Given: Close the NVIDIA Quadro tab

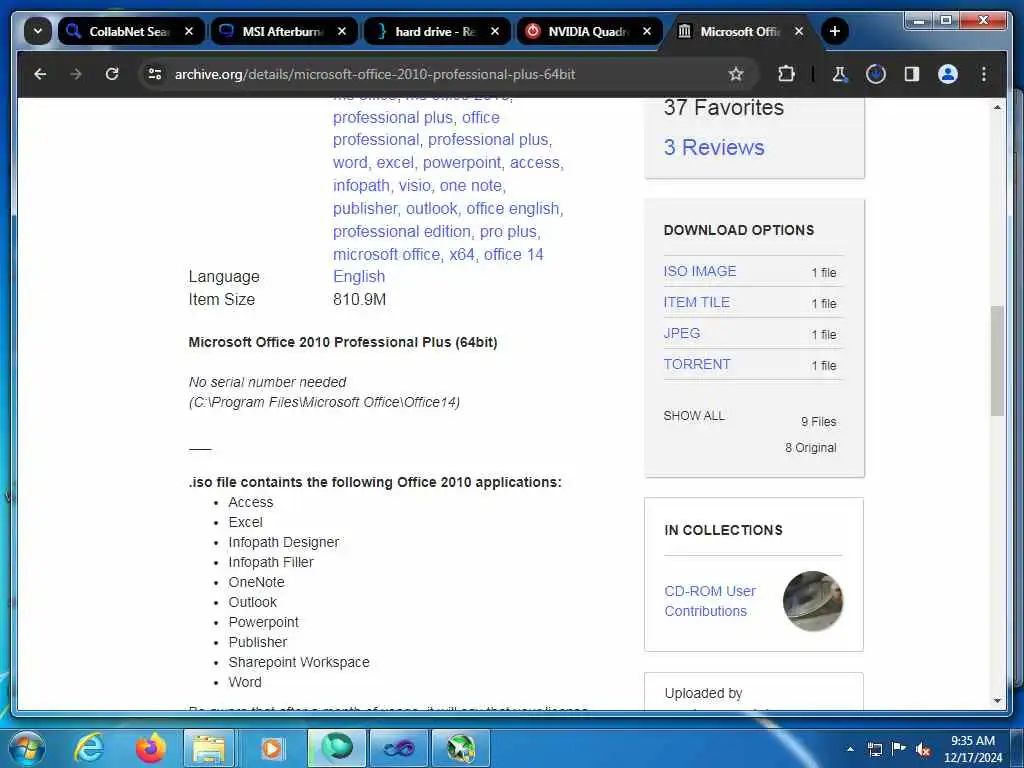Looking at the screenshot, I should 647,31.
